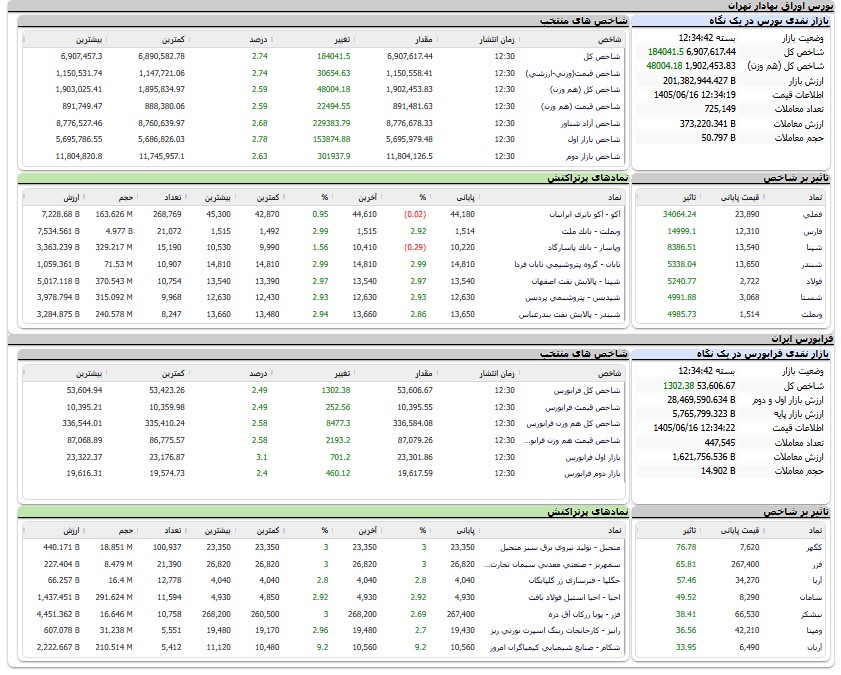This screenshot has height=675, width=841.
Task: Click the بورس اوراق بهادار تهران section title
Action: coord(780,6)
